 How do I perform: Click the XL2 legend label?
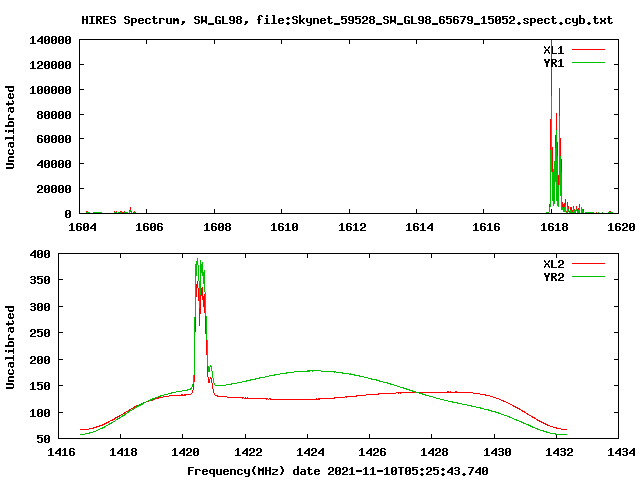click(x=553, y=264)
